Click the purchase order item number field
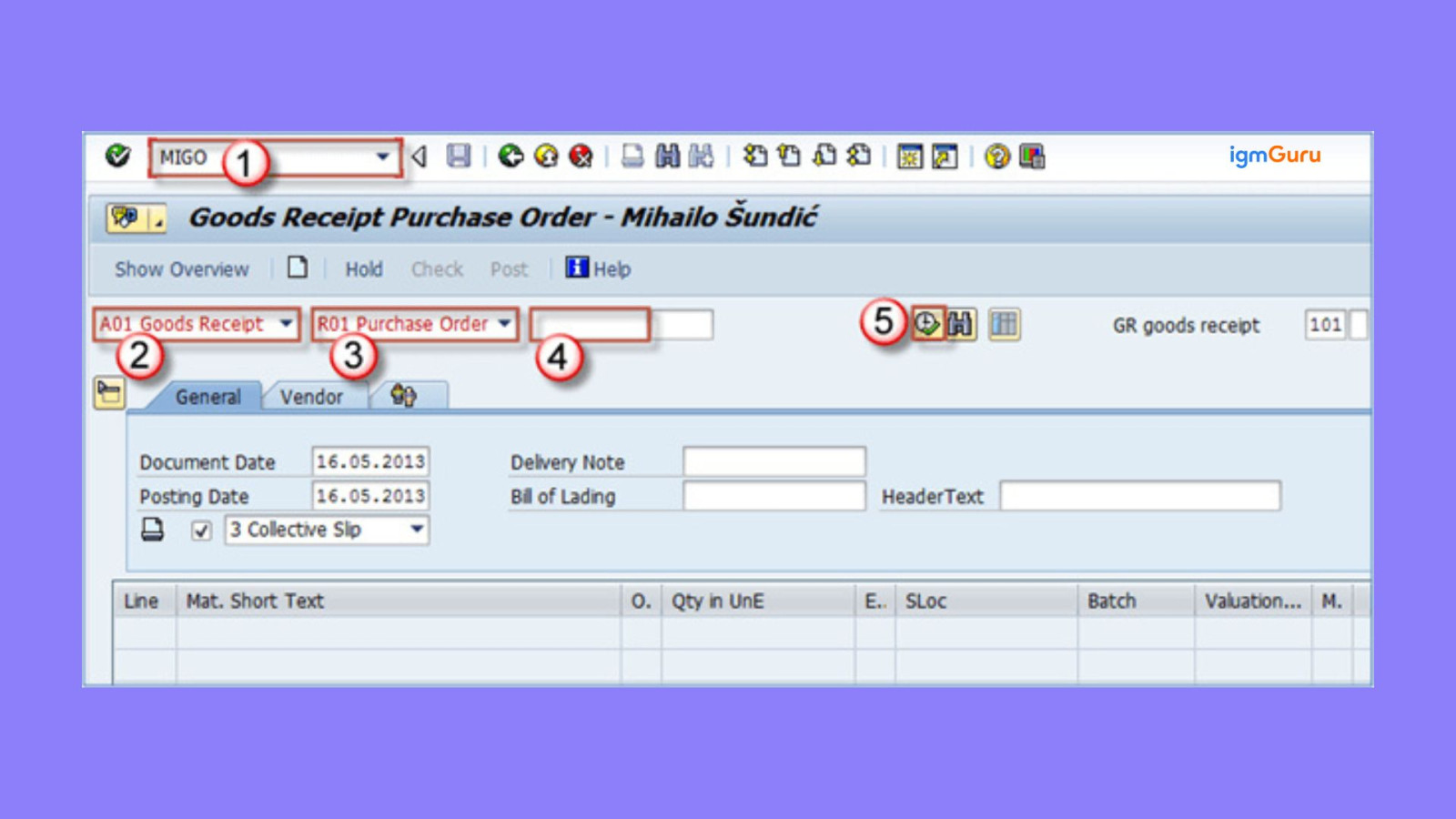The width and height of the screenshot is (1456, 819). pos(682,325)
